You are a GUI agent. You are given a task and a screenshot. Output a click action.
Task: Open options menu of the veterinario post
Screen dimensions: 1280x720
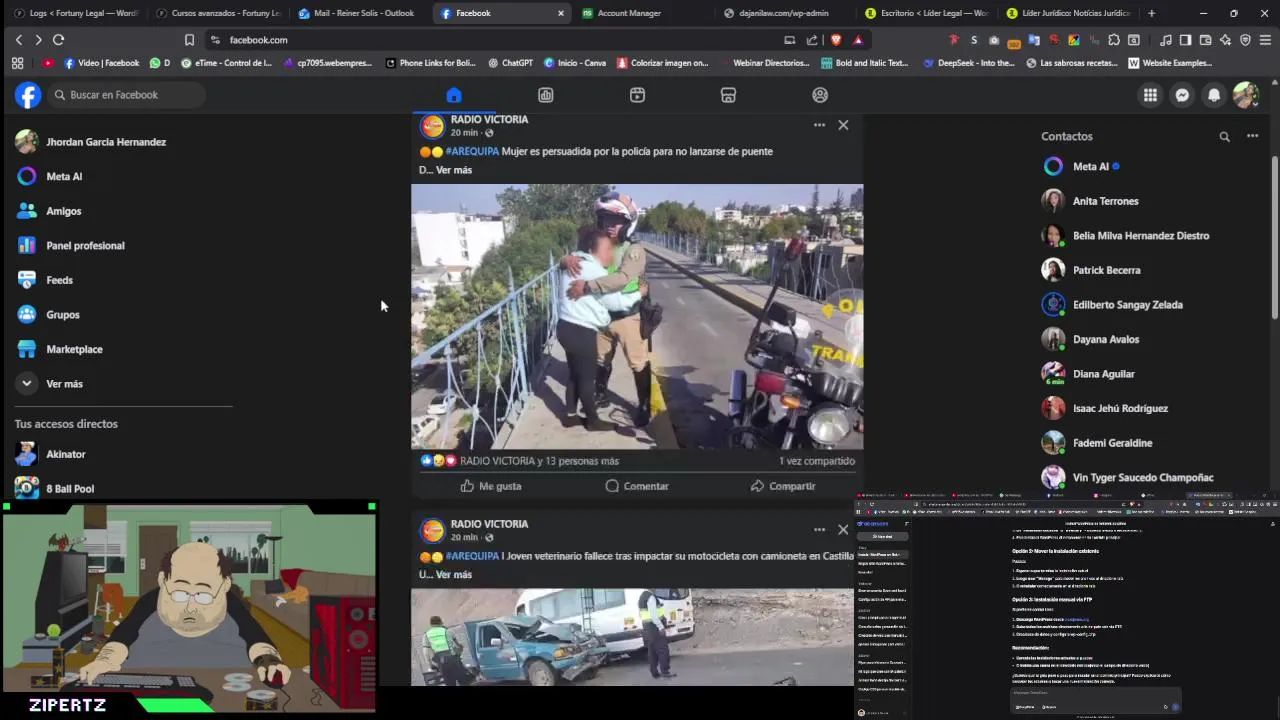coord(819,529)
